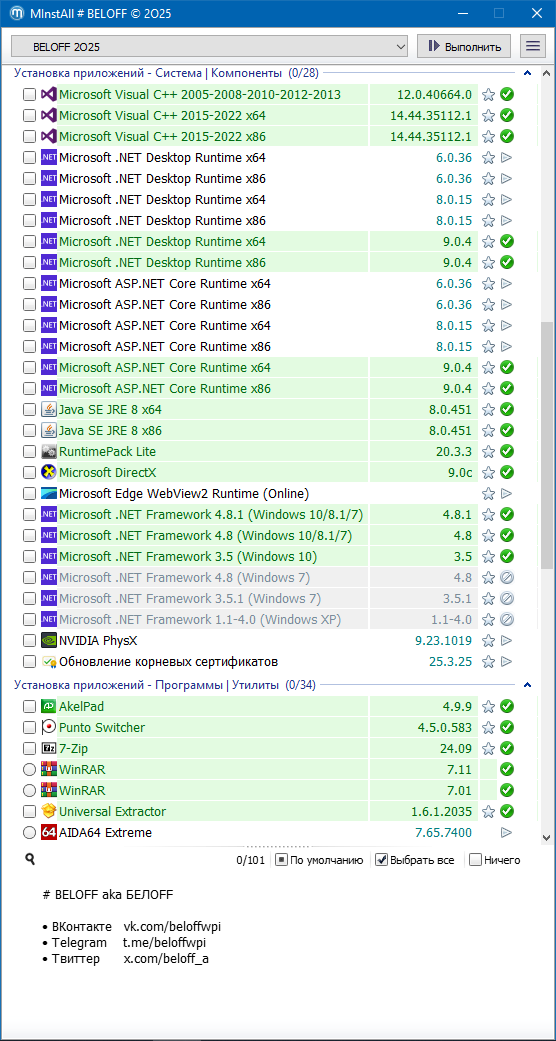Click Punto Switcher application icon
556x1041 pixels.
(48, 728)
